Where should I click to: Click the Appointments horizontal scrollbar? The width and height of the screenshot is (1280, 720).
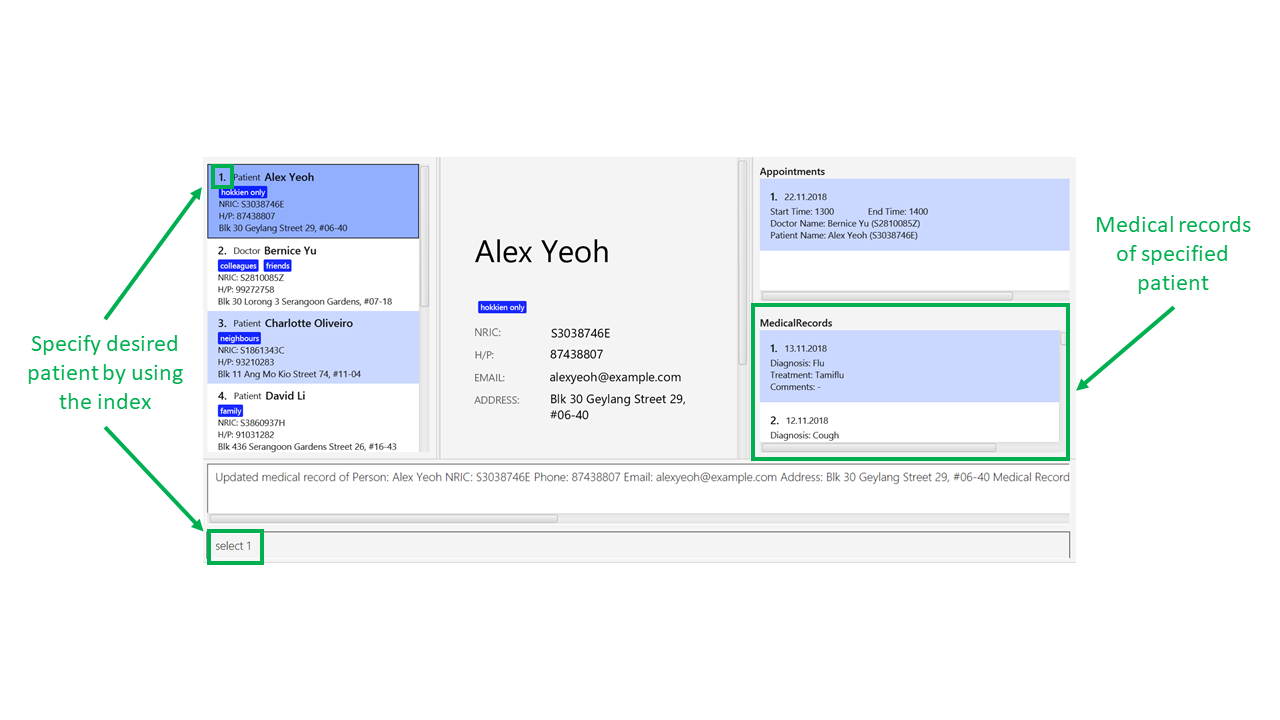887,296
